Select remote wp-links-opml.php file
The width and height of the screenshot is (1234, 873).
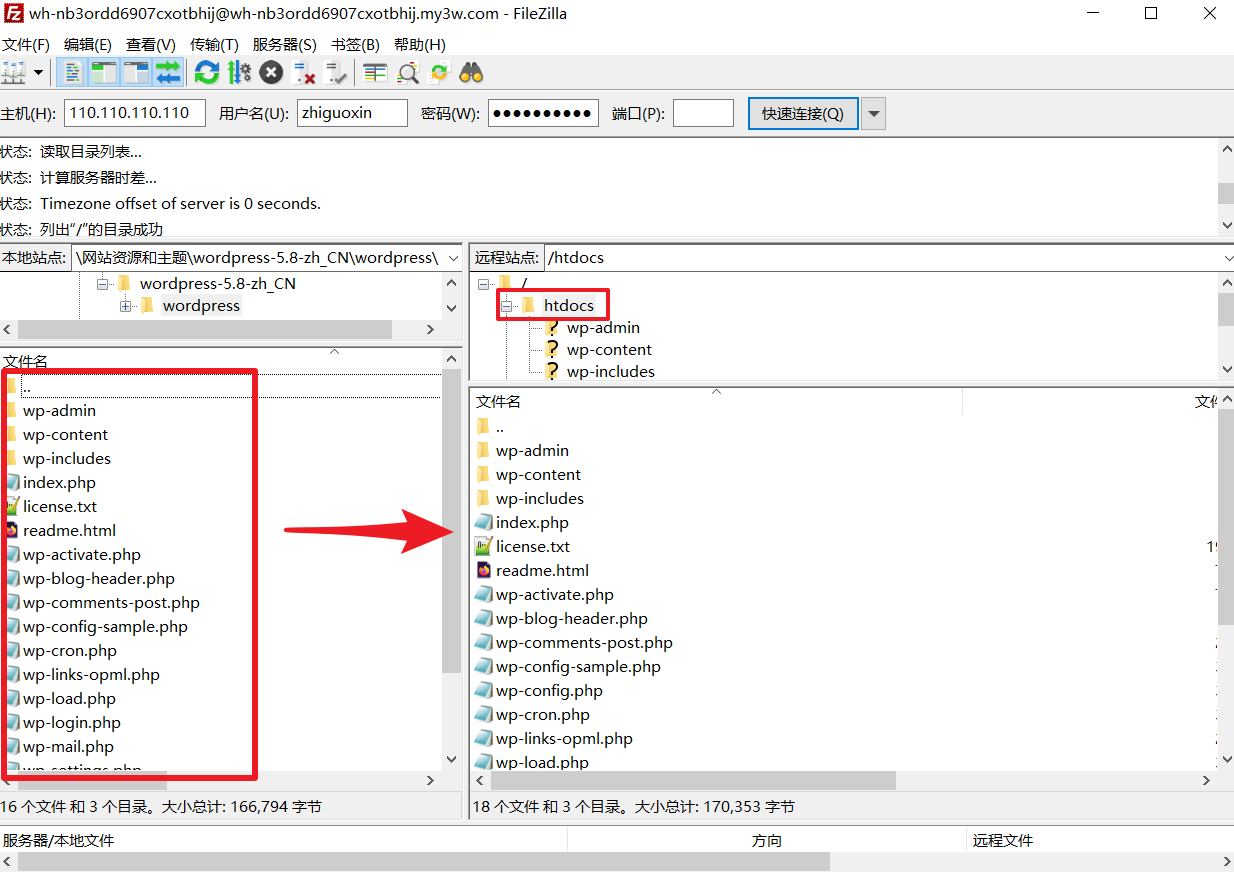coord(564,739)
